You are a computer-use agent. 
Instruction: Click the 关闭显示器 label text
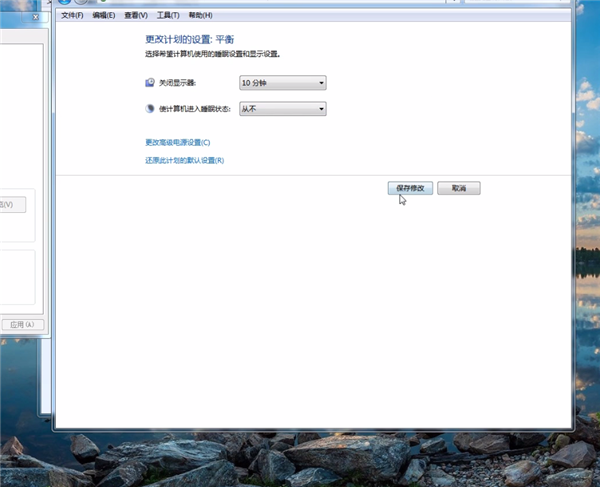177,83
